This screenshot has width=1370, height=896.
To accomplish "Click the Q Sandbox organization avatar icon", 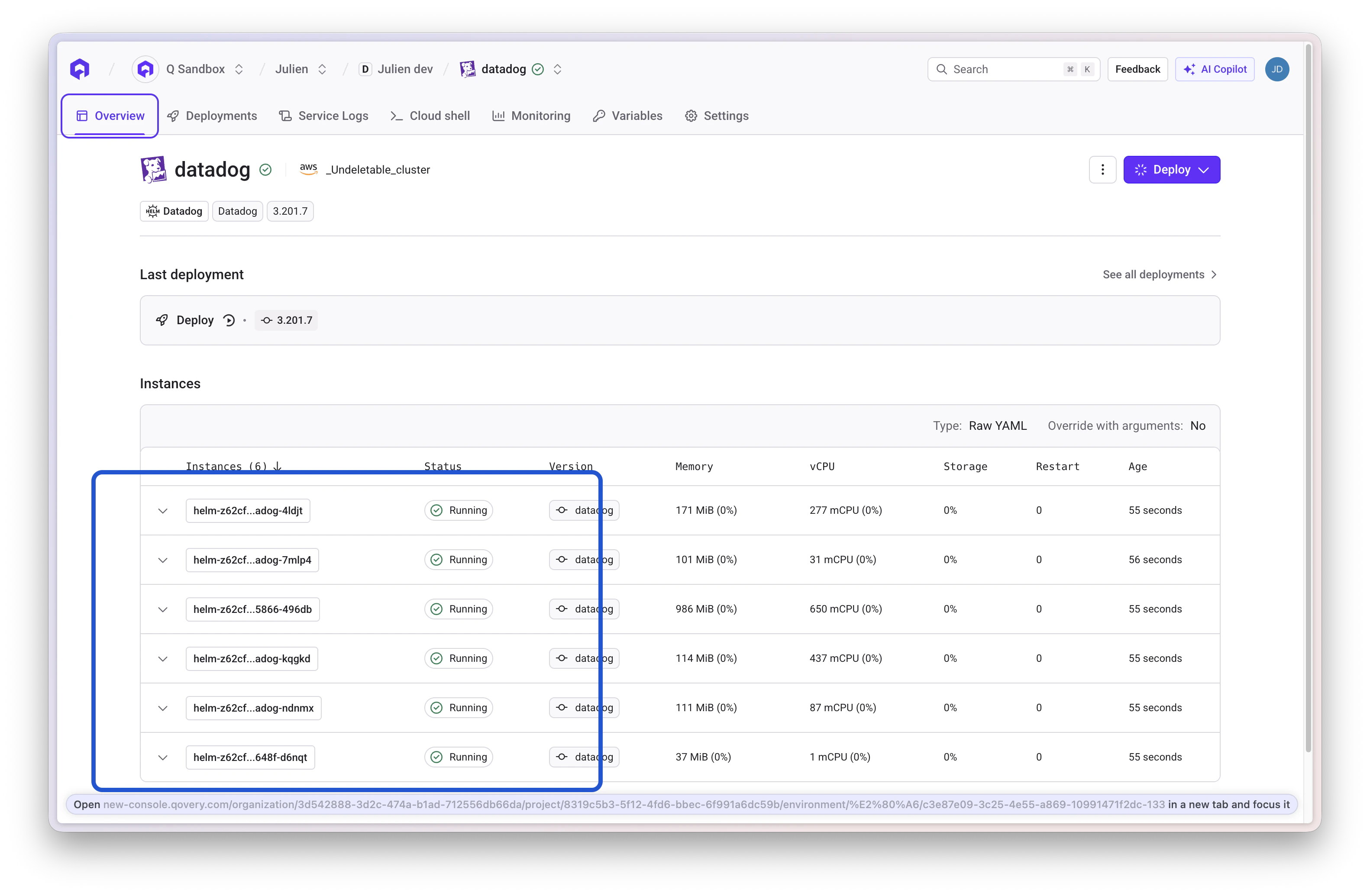I will click(145, 69).
